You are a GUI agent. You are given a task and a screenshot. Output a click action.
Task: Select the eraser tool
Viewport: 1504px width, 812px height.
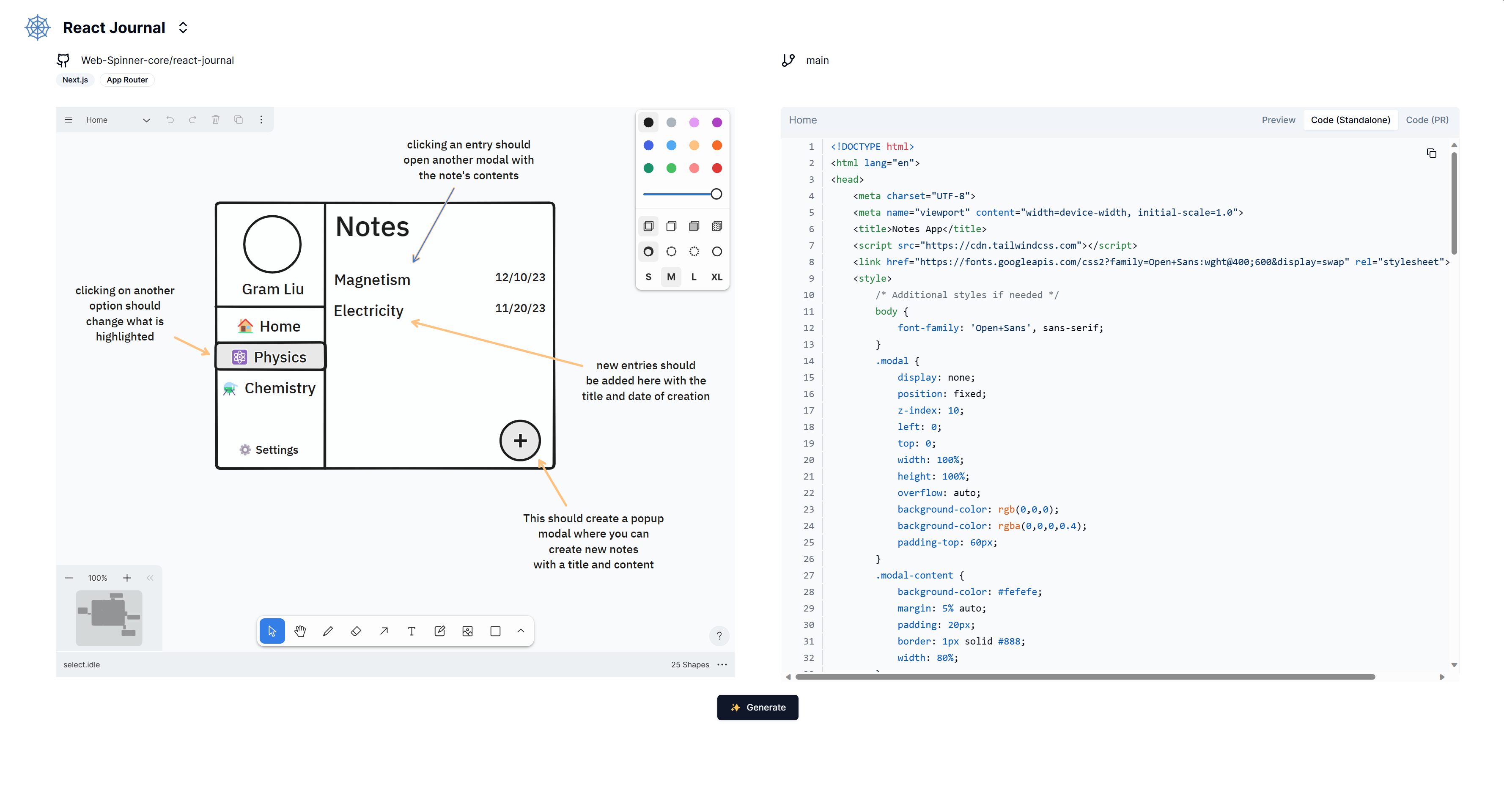tap(356, 631)
